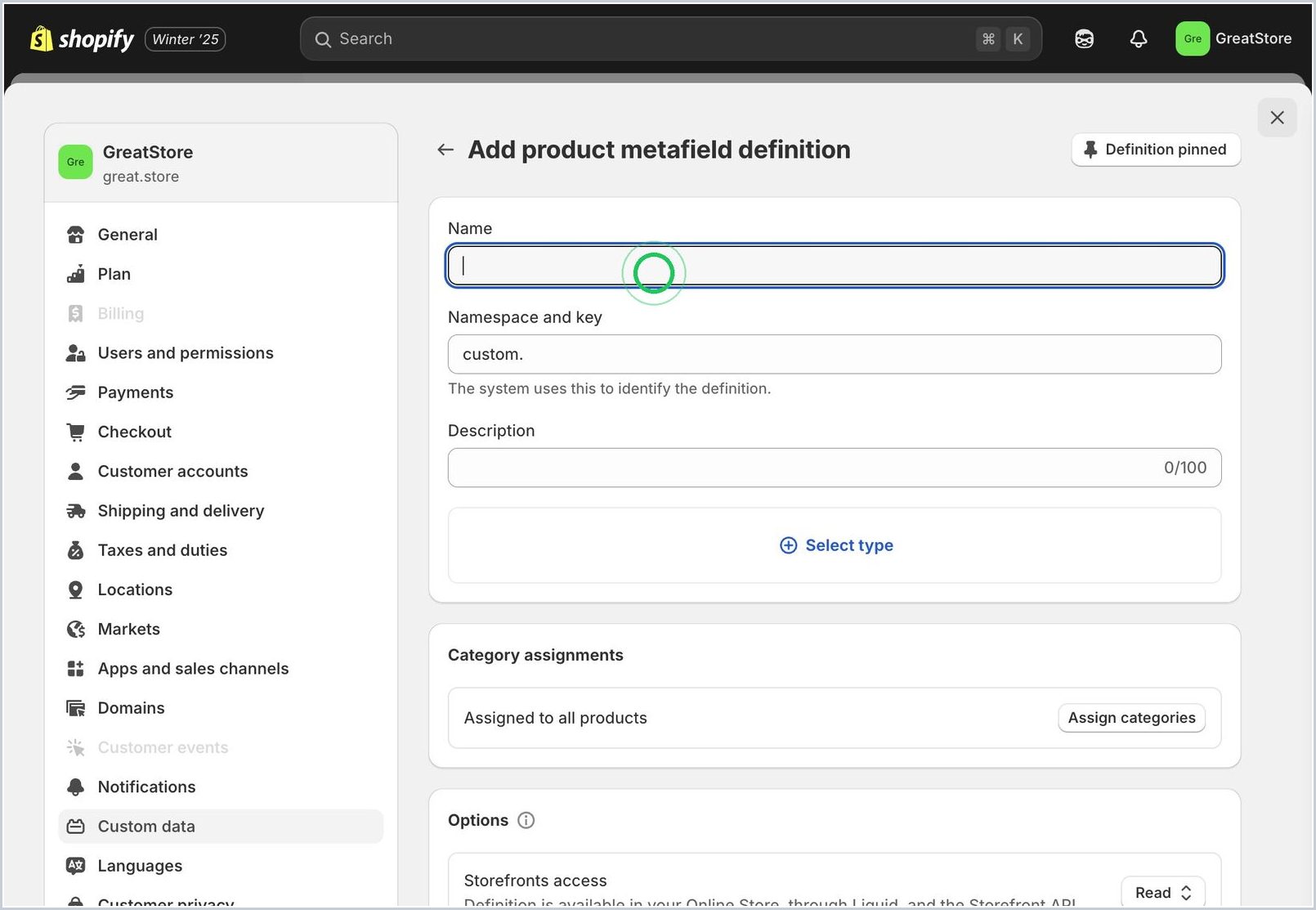Click the Apps and sales channels icon
Screen dimensions: 1316x910
(x=76, y=669)
